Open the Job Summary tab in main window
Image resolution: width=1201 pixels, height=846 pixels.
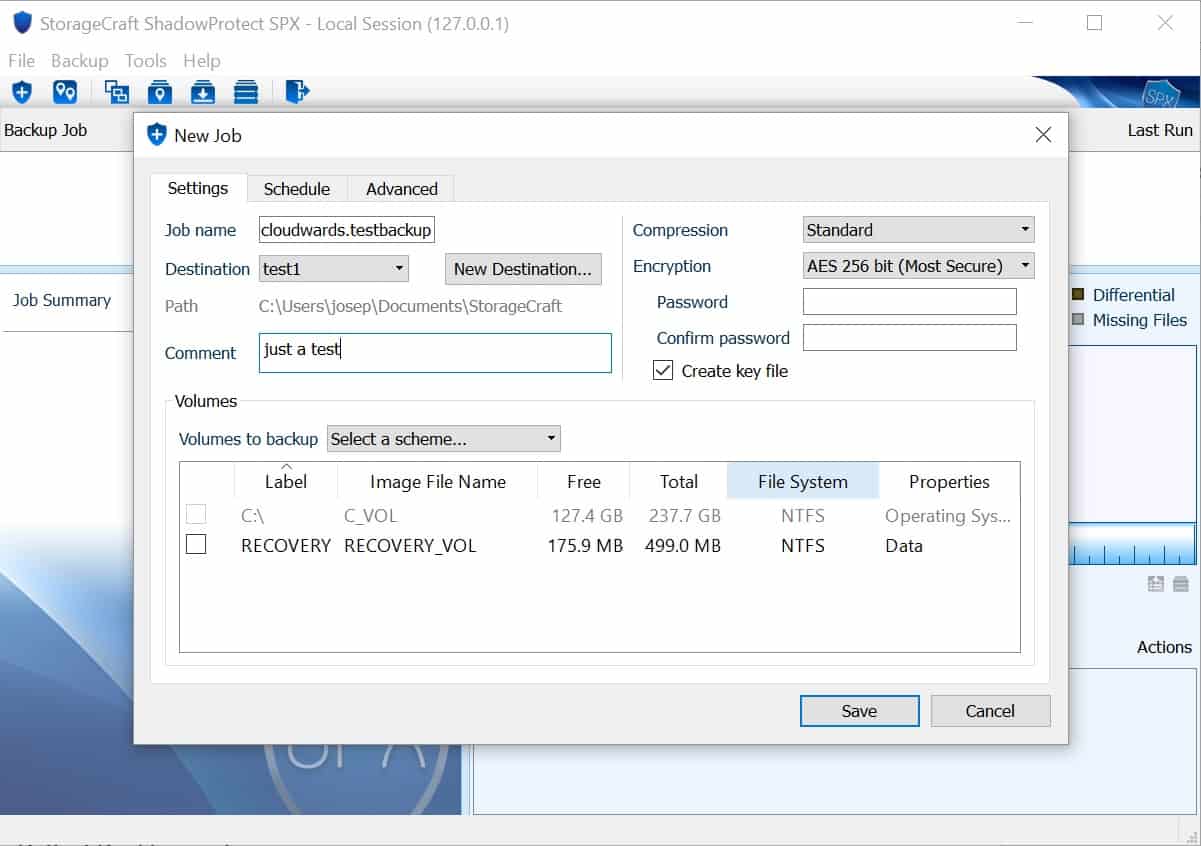pos(62,300)
